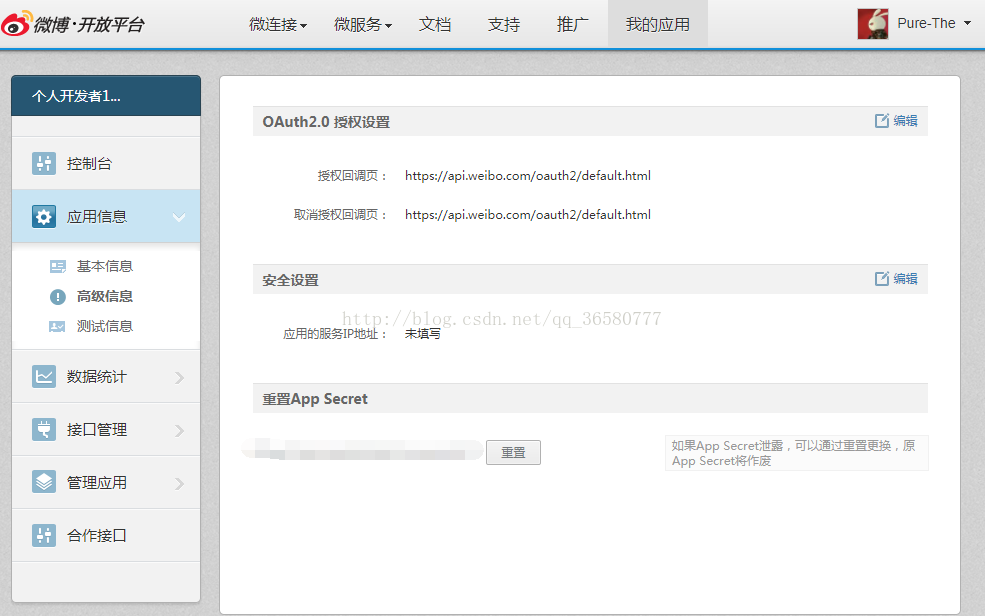Open 测试信息 submenu link
The height and width of the screenshot is (616, 985).
point(105,327)
